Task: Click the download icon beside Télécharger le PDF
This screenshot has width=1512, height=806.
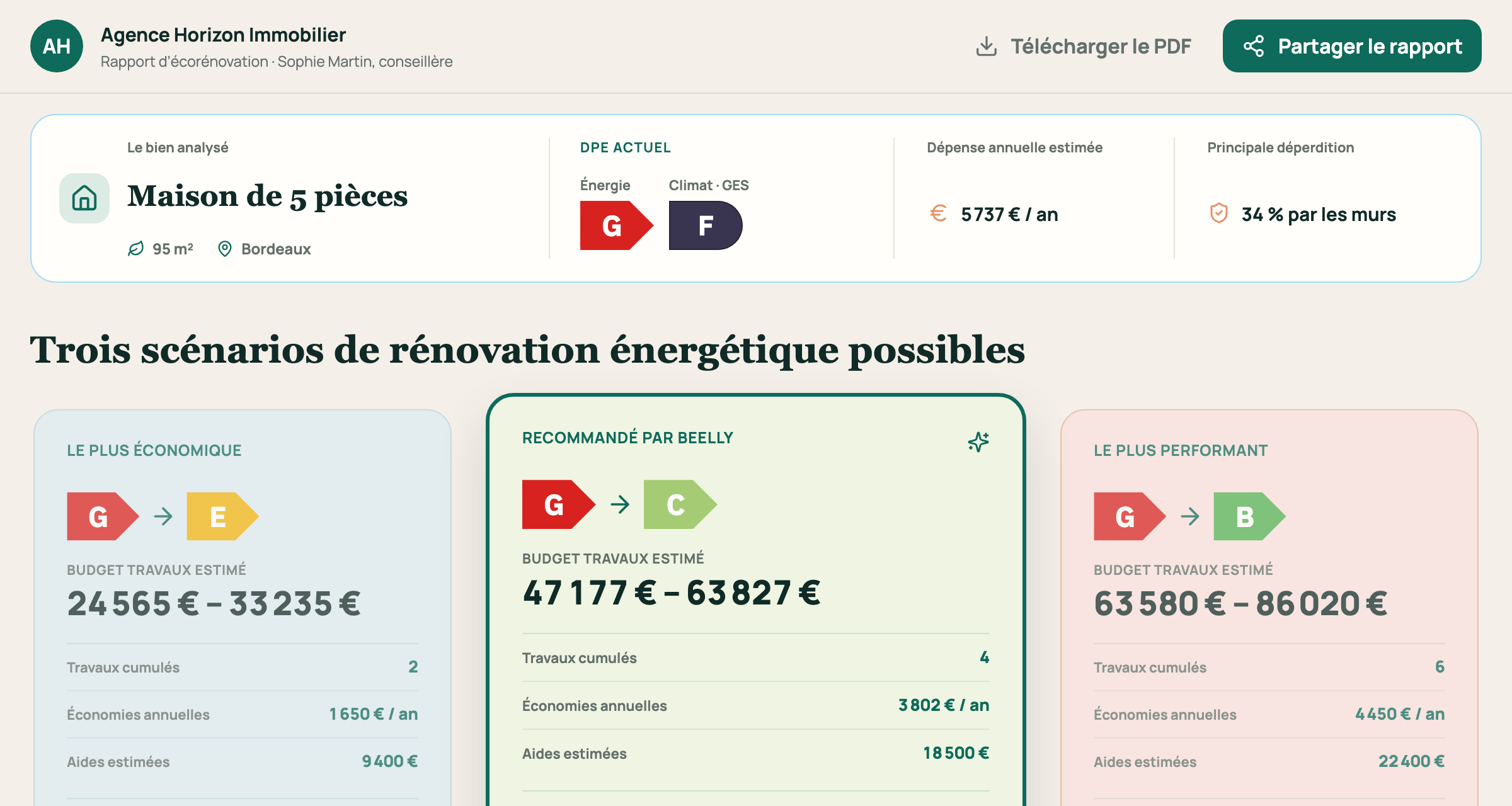Action: 986,46
